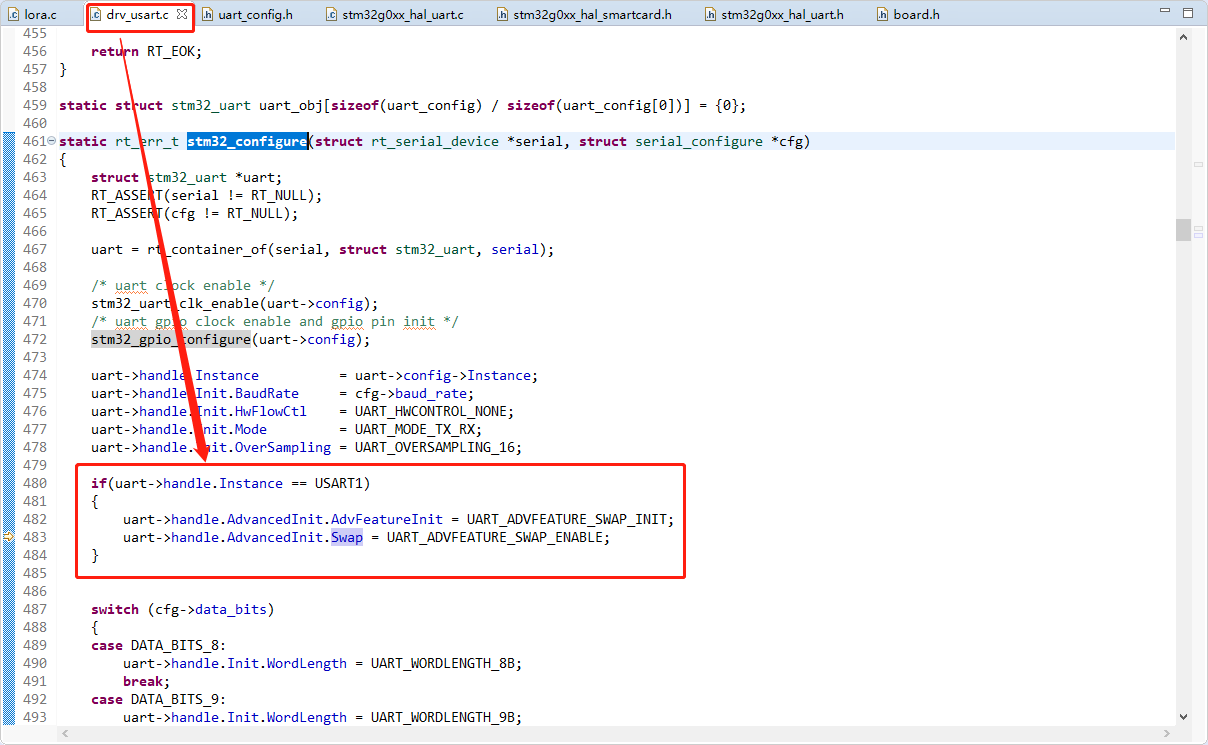Click the warning marker beside line 483
This screenshot has height=745, width=1208.
(x=7, y=537)
